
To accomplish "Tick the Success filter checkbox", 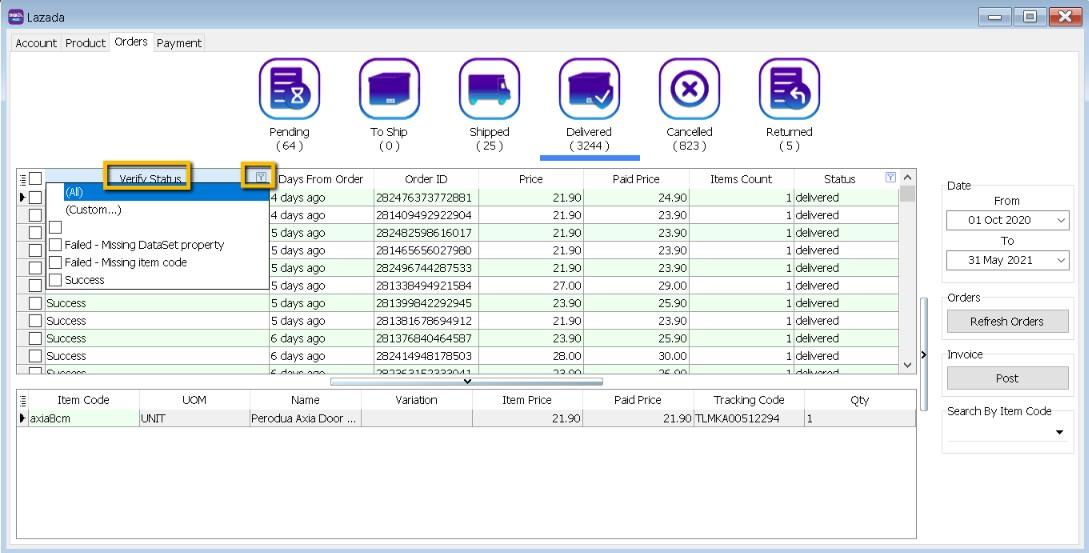I will 56,280.
